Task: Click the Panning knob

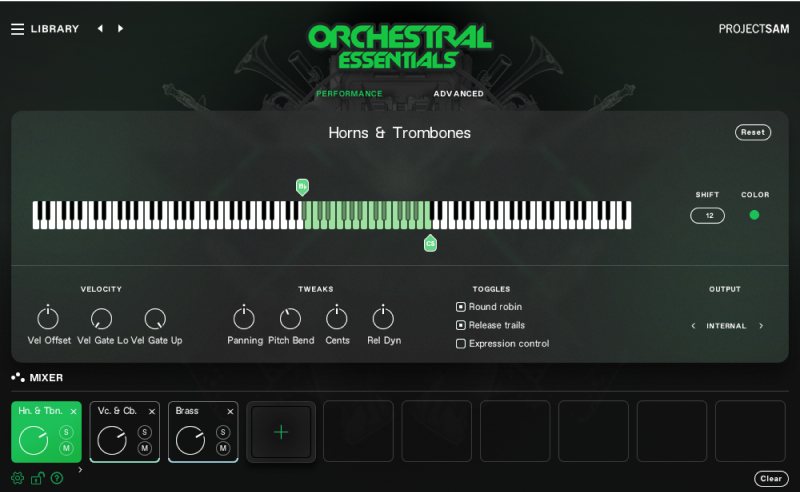Action: coord(244,318)
